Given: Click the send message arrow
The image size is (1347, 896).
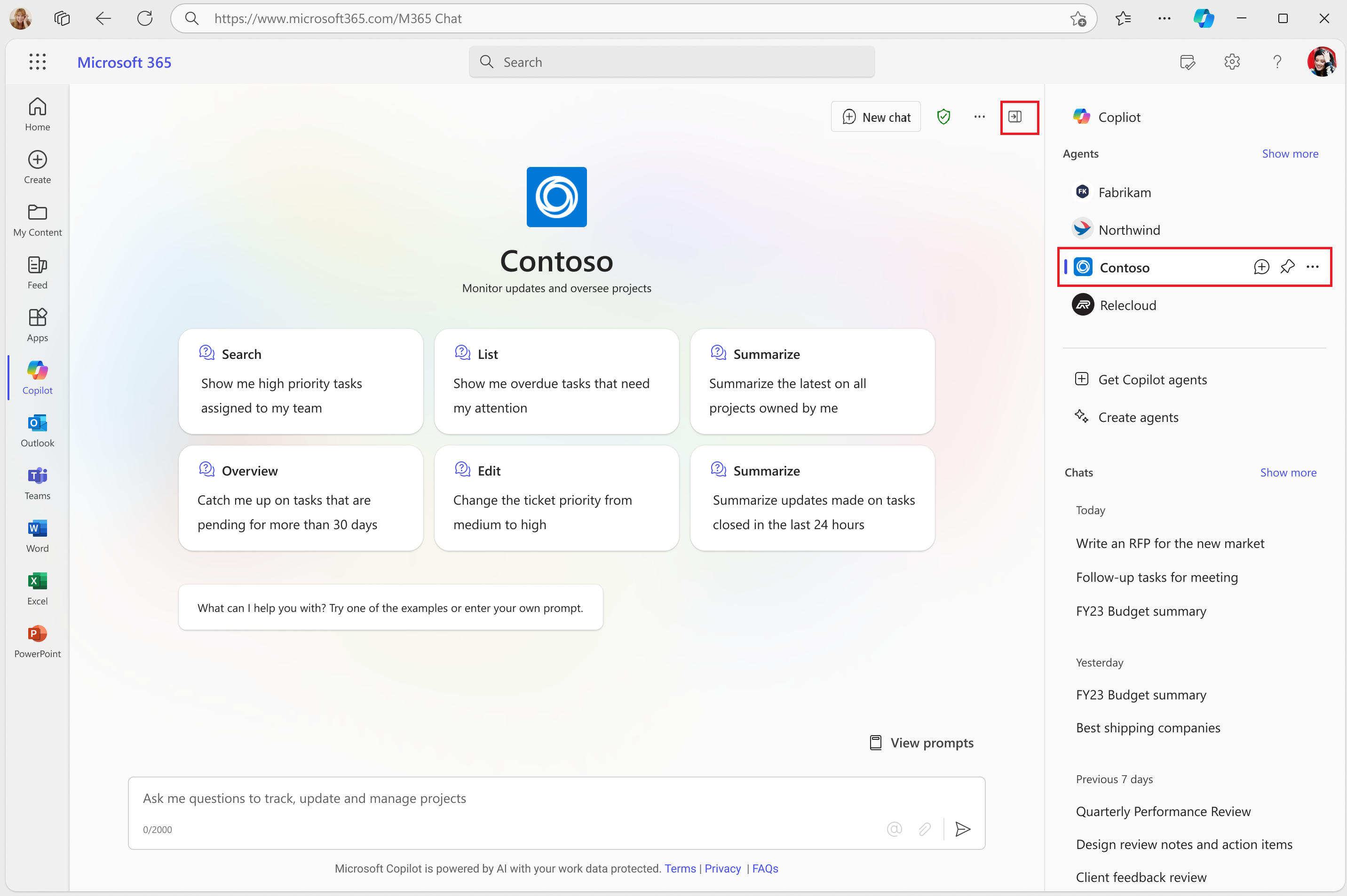Looking at the screenshot, I should click(963, 829).
